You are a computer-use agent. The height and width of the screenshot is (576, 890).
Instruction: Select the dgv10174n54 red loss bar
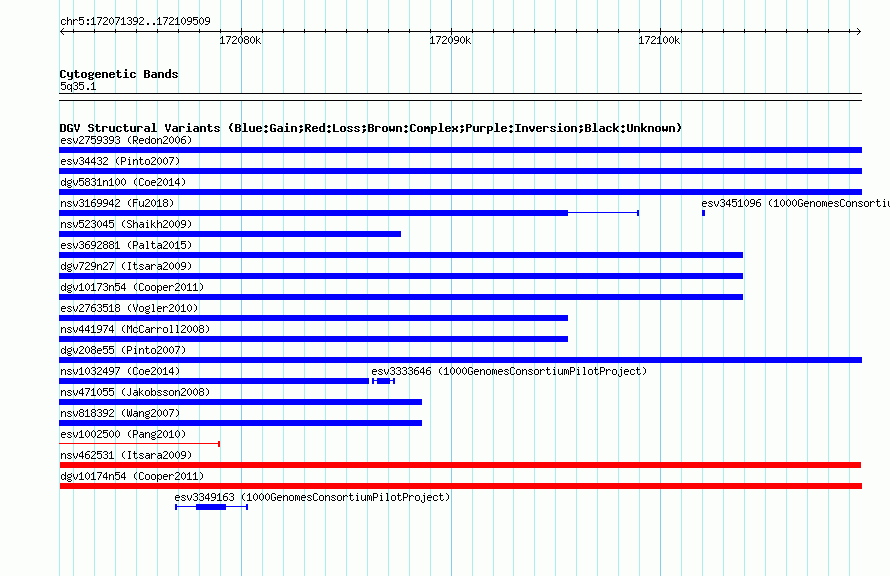(x=460, y=486)
